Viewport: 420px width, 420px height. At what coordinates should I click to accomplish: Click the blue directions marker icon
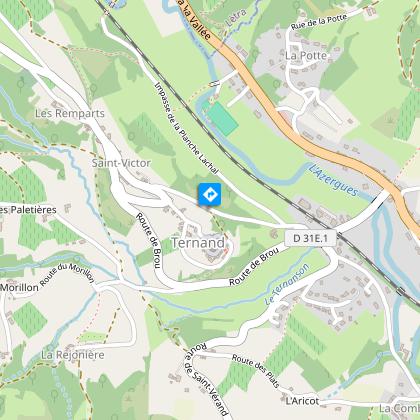[x=210, y=194]
